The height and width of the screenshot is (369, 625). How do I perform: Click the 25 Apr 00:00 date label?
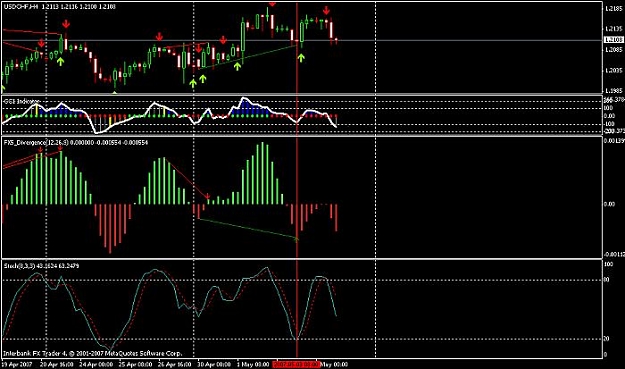pyautogui.click(x=136, y=364)
